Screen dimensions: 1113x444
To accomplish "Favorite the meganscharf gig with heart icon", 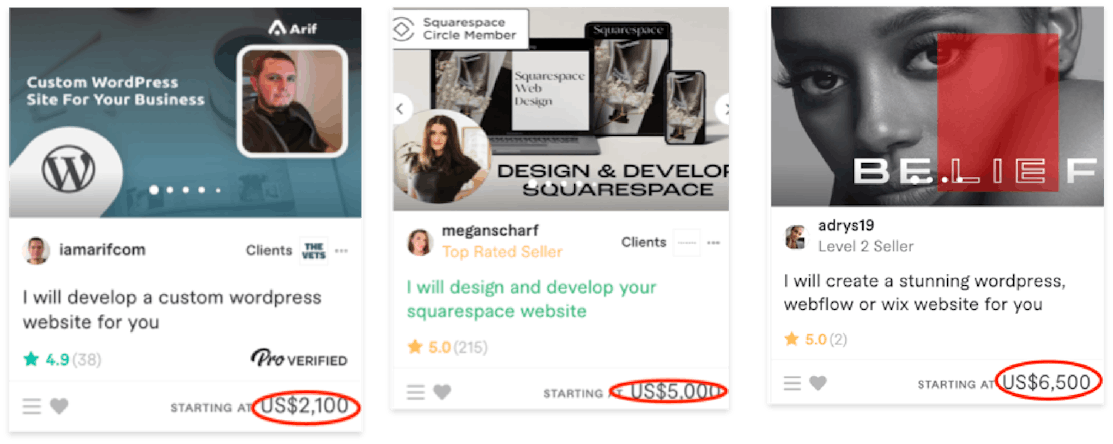I will coord(442,392).
